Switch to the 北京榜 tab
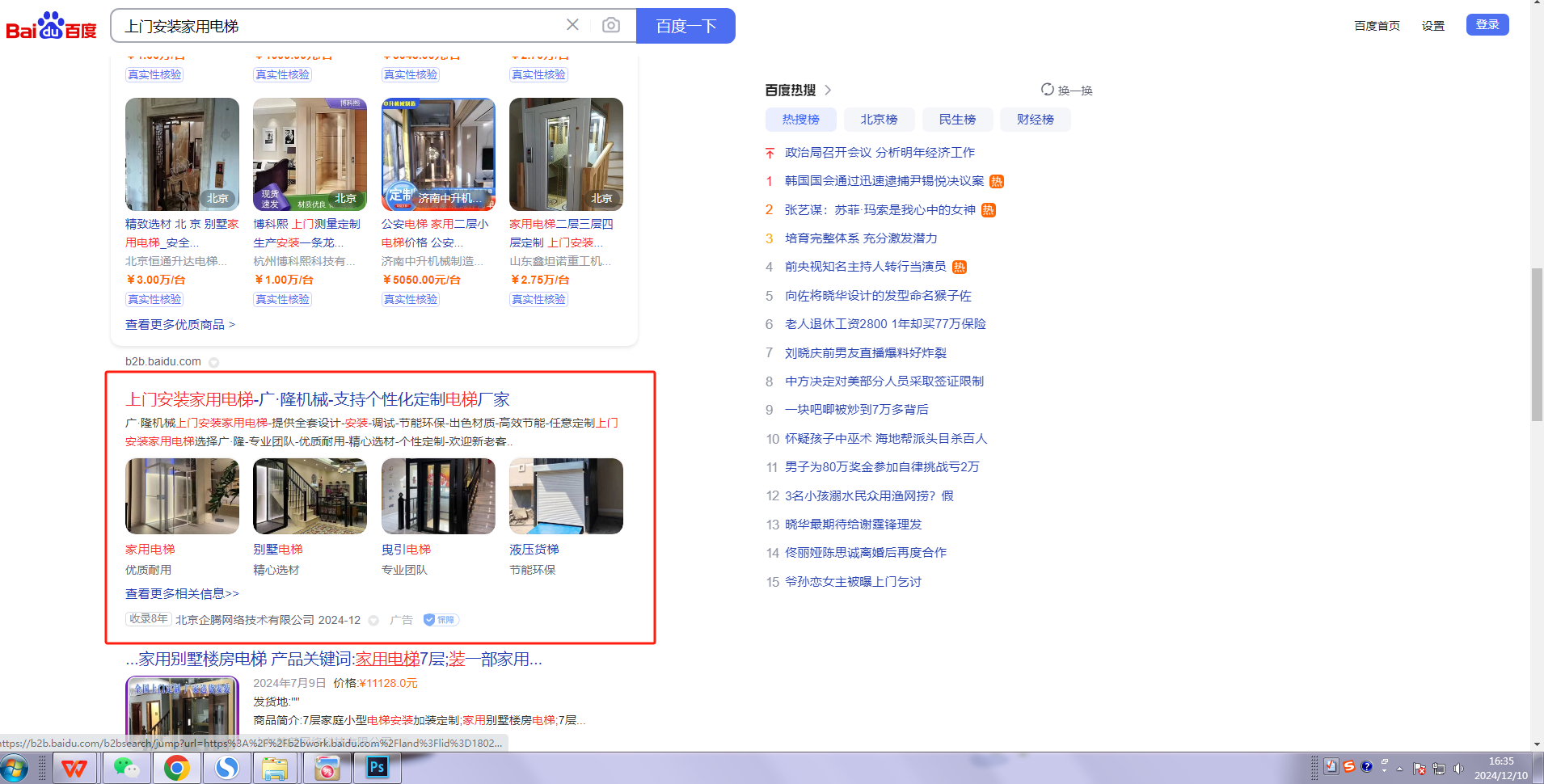This screenshot has width=1544, height=784. 879,120
